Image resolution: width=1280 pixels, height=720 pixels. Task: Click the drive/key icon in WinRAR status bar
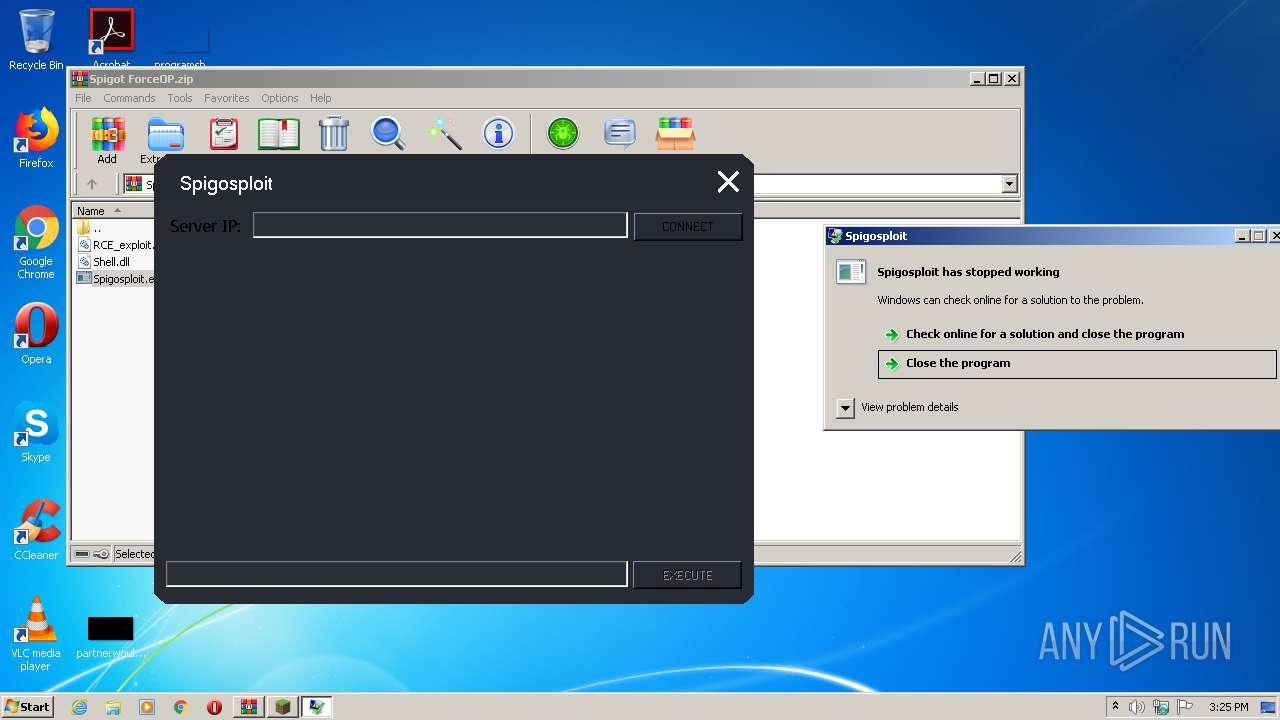[91, 554]
